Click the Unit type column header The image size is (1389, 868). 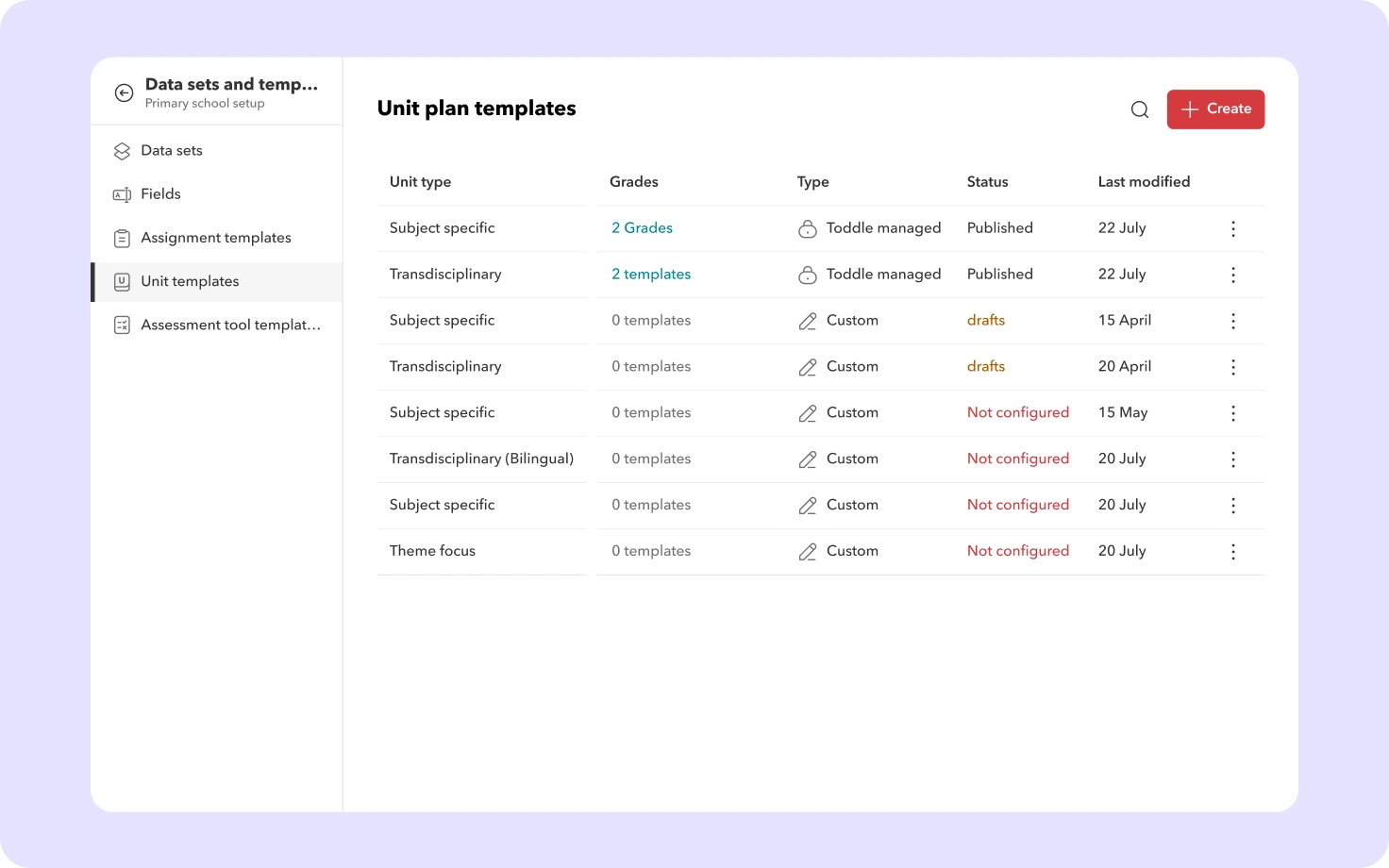point(420,182)
